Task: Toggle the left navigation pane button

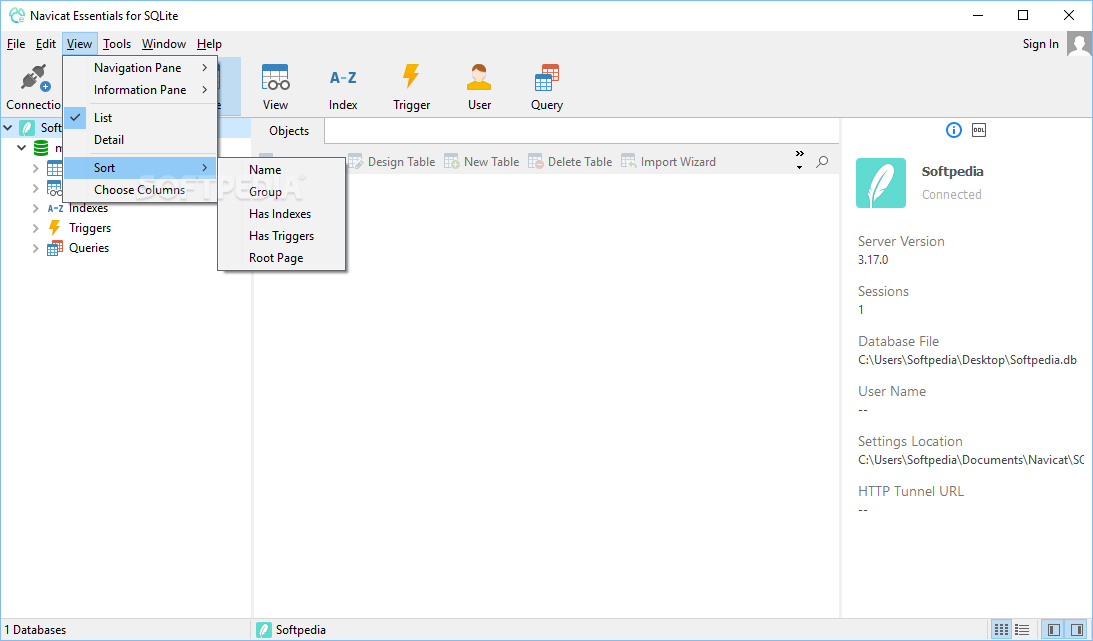Action: pos(1054,630)
